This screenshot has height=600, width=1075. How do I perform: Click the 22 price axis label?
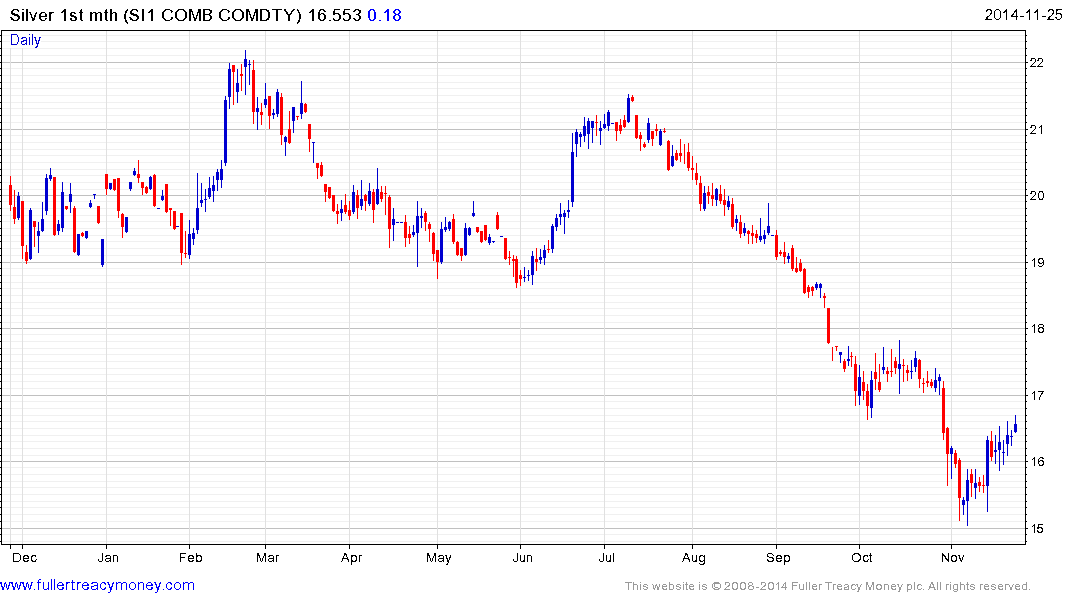coord(1037,63)
